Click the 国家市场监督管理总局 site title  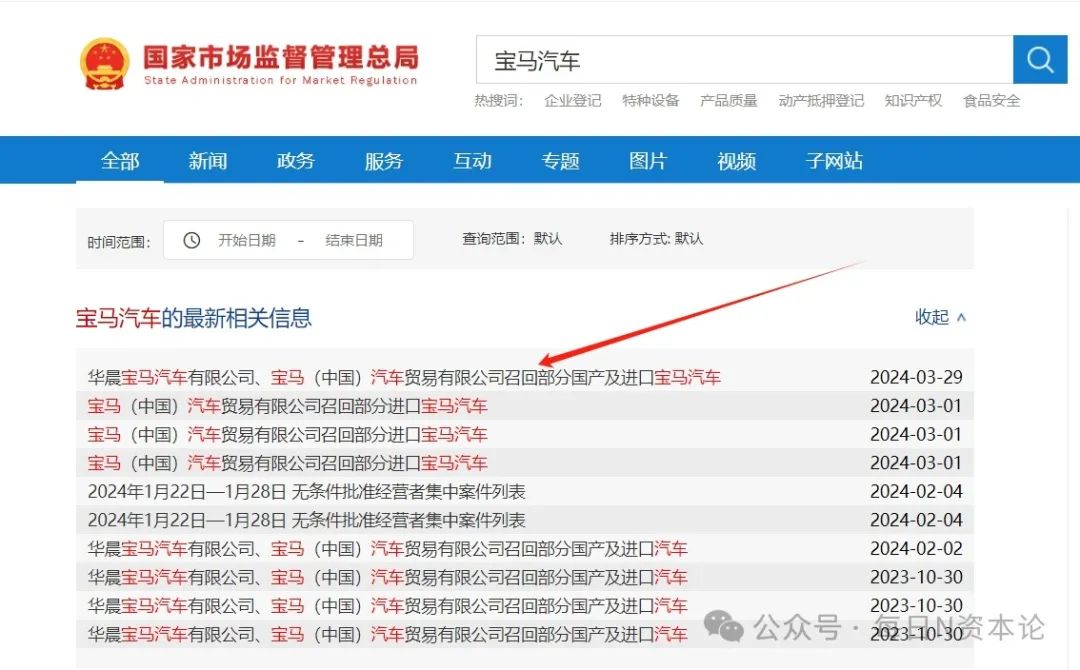click(x=281, y=57)
